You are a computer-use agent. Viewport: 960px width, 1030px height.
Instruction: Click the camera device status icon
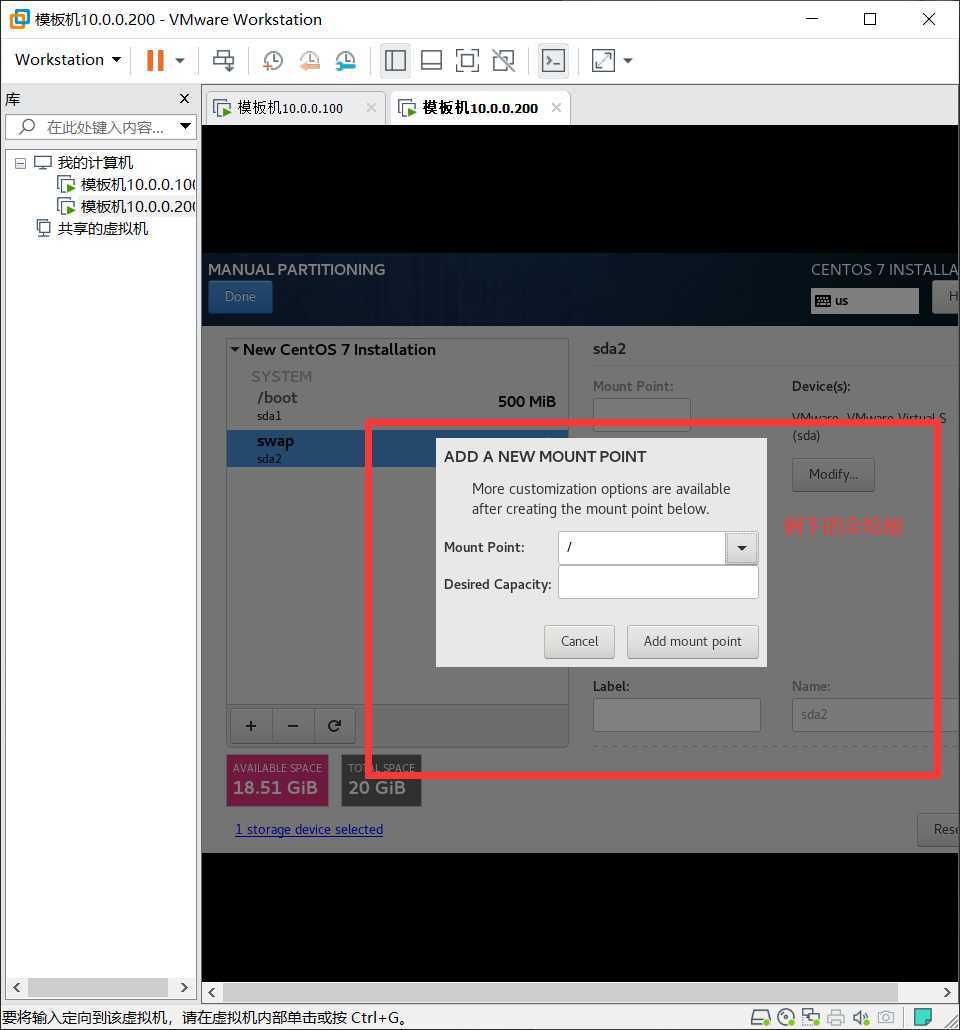tap(886, 1018)
